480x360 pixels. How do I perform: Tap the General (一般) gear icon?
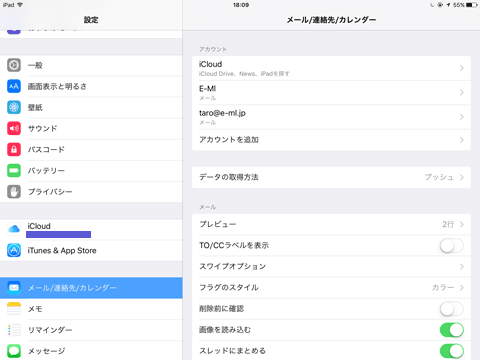click(x=14, y=65)
